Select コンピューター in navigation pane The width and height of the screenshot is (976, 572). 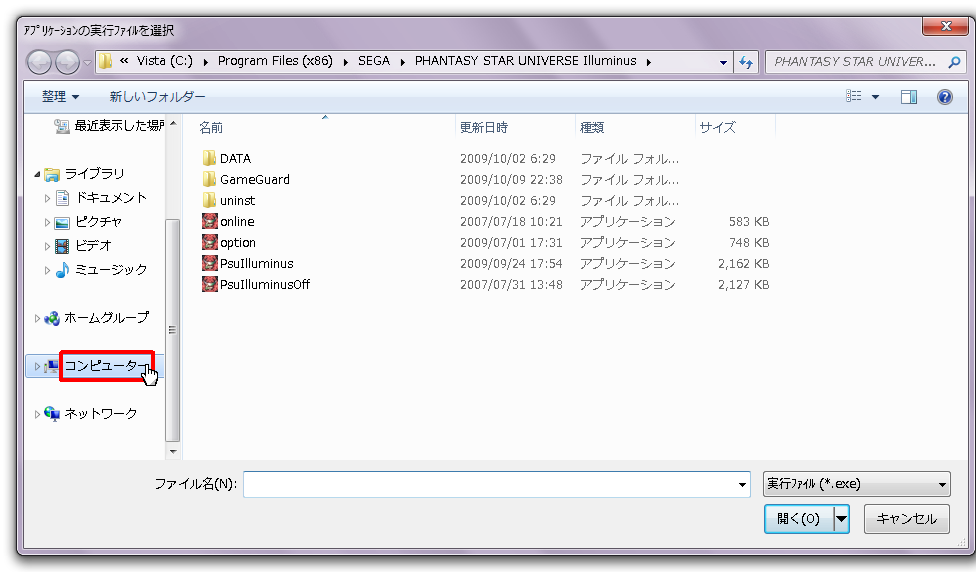click(x=107, y=365)
